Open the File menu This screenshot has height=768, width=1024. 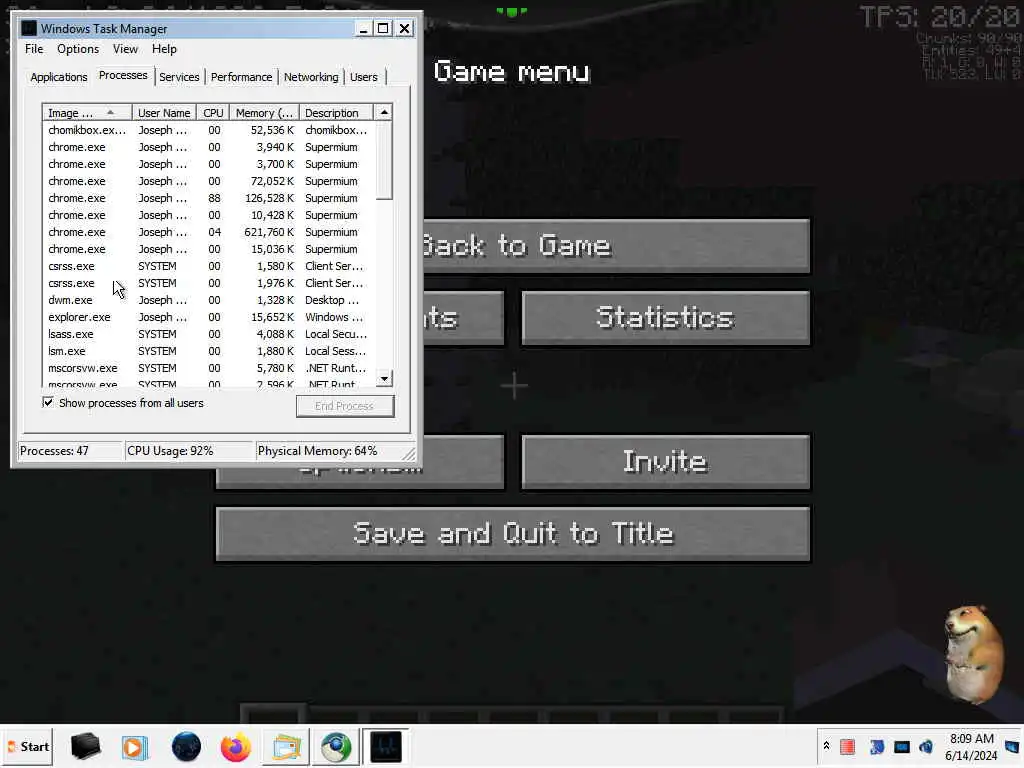click(x=34, y=49)
